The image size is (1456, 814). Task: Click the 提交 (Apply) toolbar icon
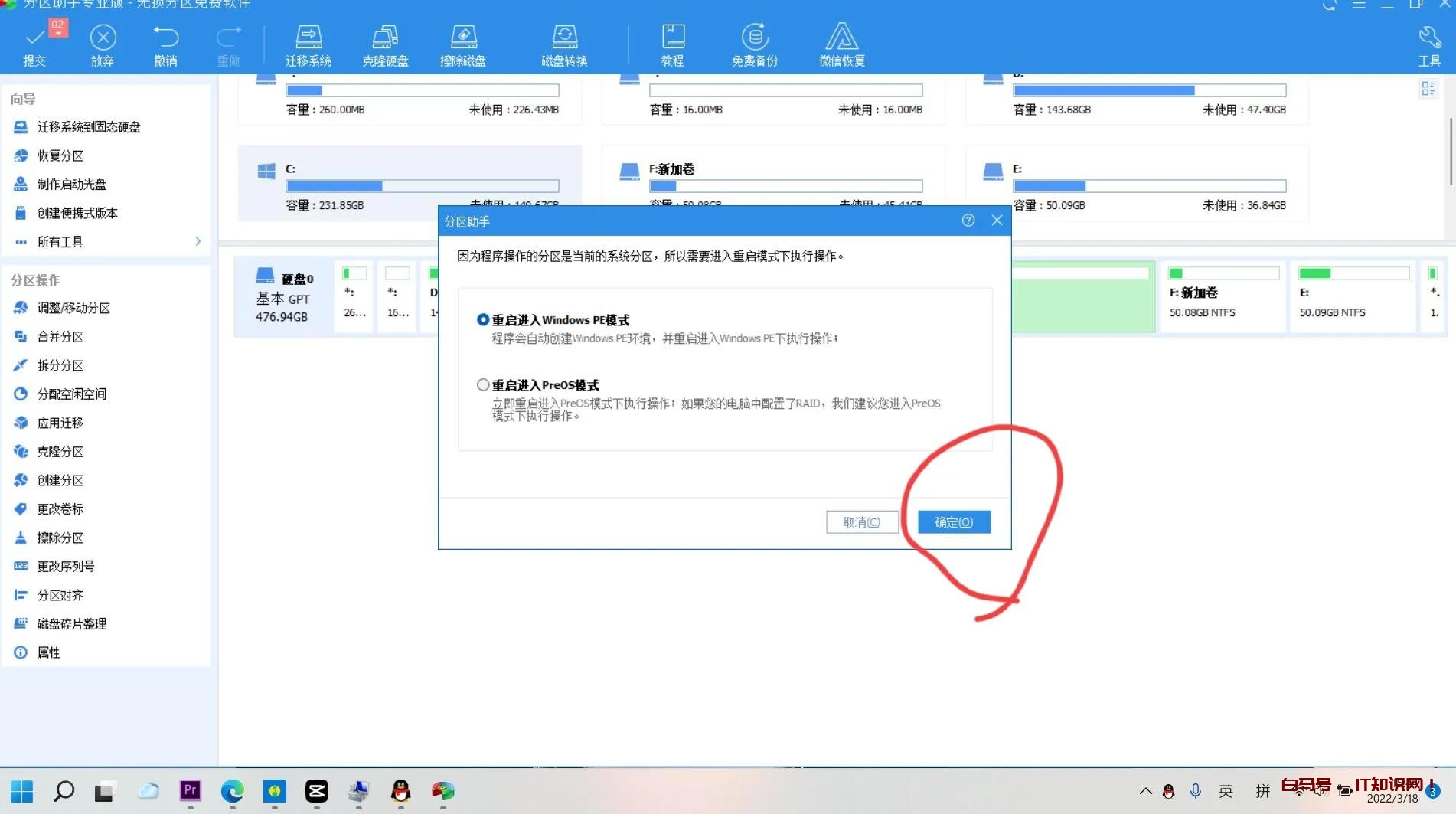pyautogui.click(x=34, y=45)
